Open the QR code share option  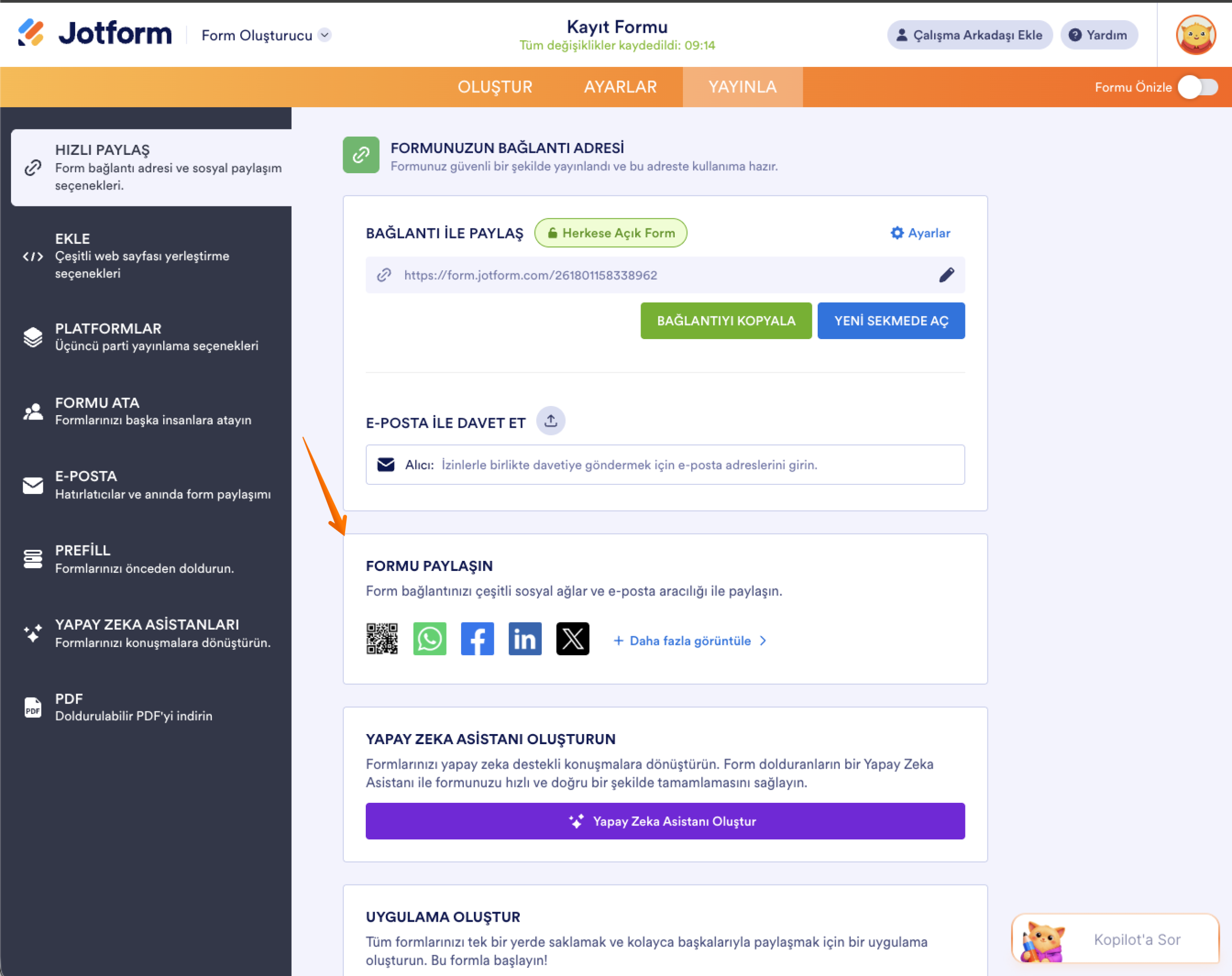click(382, 638)
